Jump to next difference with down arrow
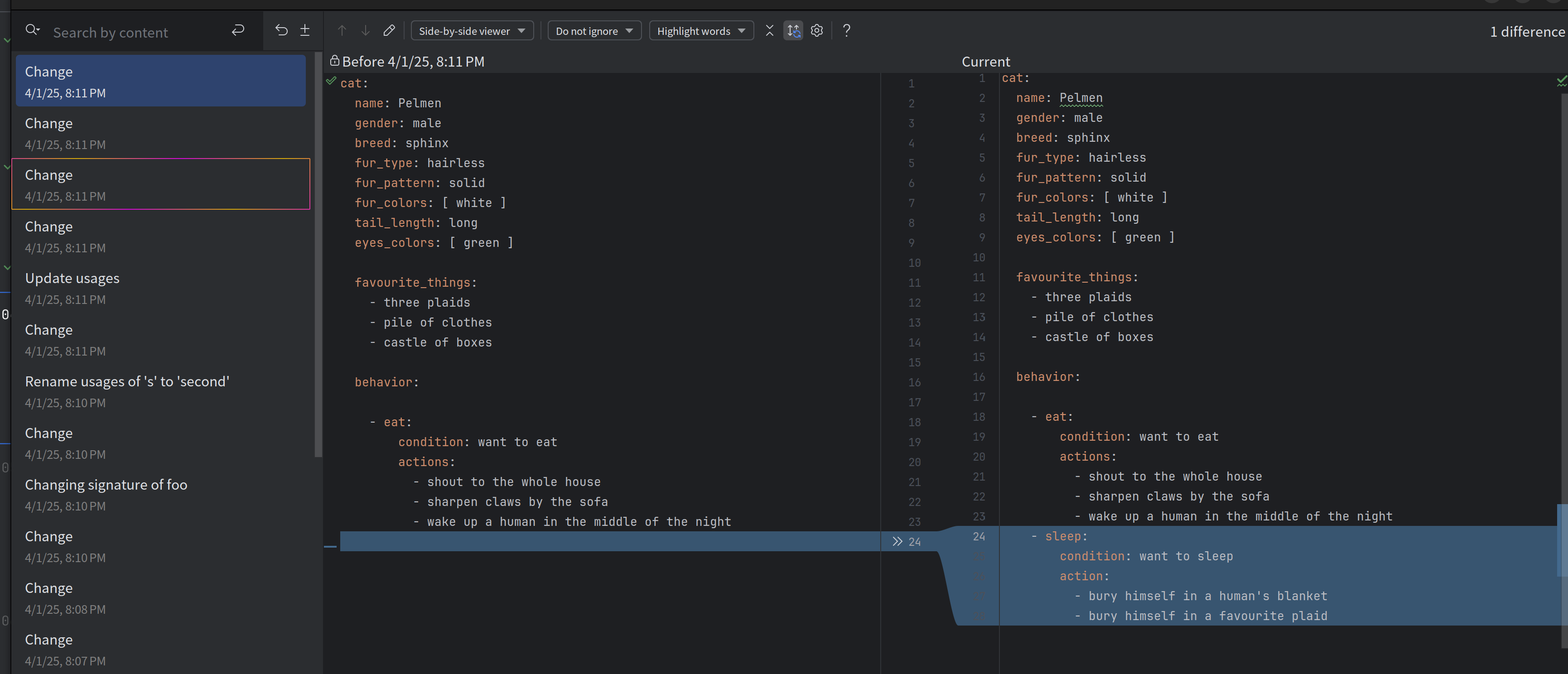The image size is (1568, 674). [x=365, y=30]
